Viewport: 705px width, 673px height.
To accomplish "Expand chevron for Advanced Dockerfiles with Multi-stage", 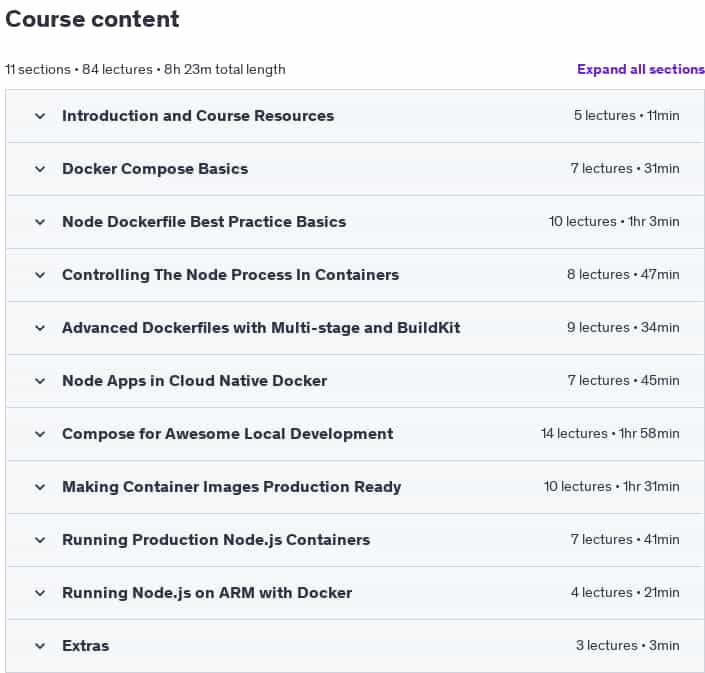I will [40, 328].
